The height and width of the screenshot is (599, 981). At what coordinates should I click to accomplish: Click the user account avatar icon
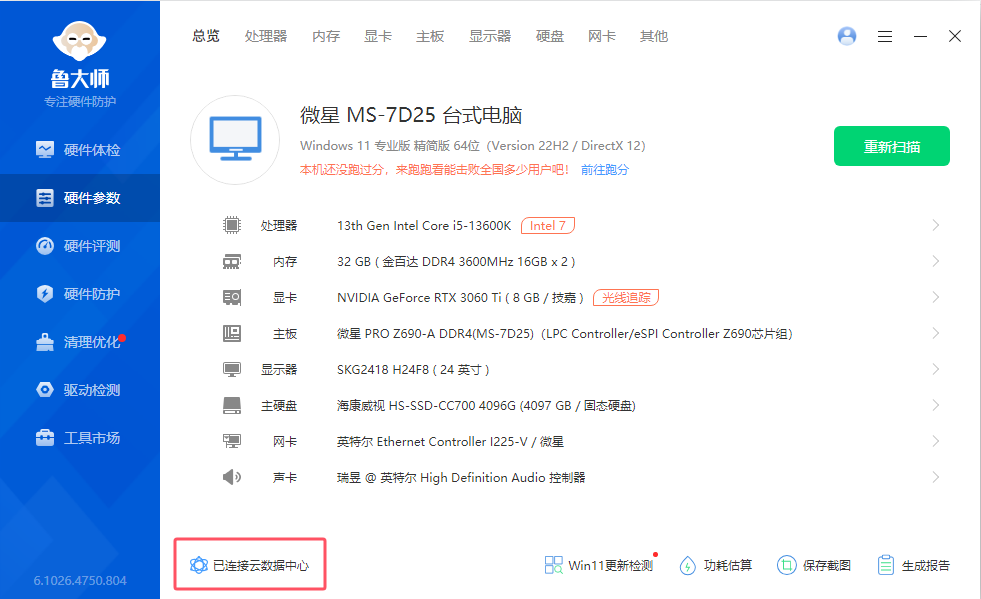click(846, 36)
